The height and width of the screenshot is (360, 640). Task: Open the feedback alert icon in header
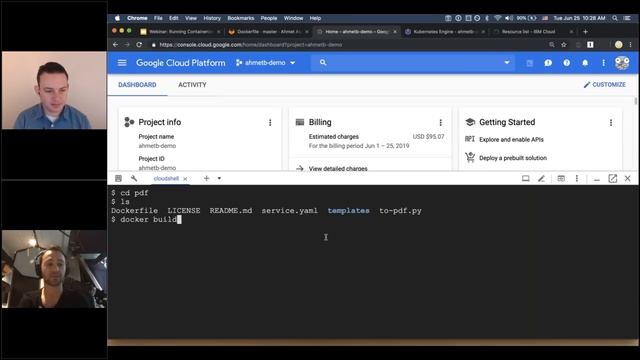pyautogui.click(x=548, y=63)
